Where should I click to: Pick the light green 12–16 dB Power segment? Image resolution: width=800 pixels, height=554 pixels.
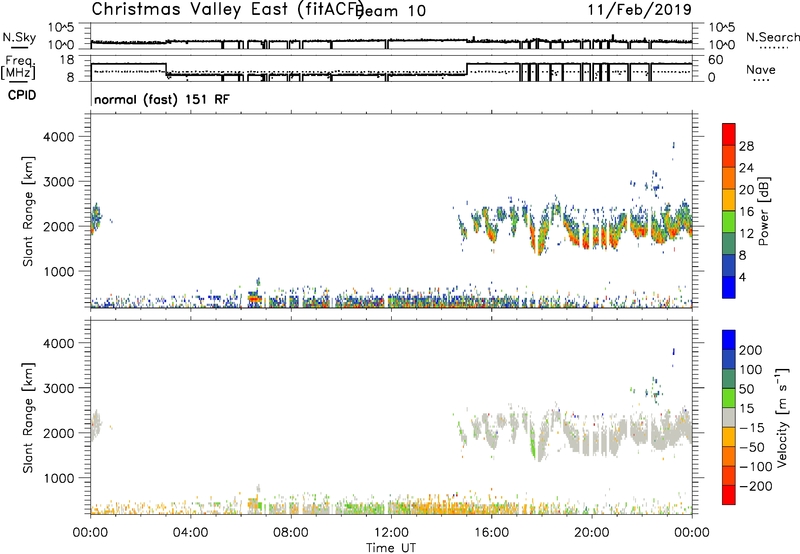pyautogui.click(x=729, y=222)
